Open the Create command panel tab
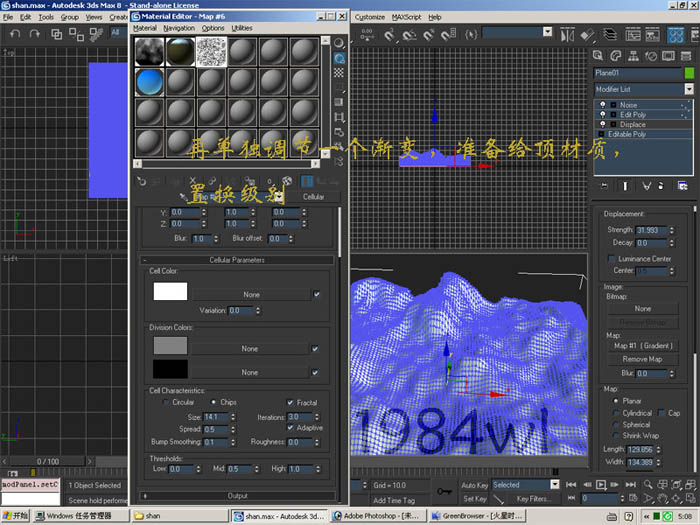Screen dimensions: 700x525 (x=598, y=56)
